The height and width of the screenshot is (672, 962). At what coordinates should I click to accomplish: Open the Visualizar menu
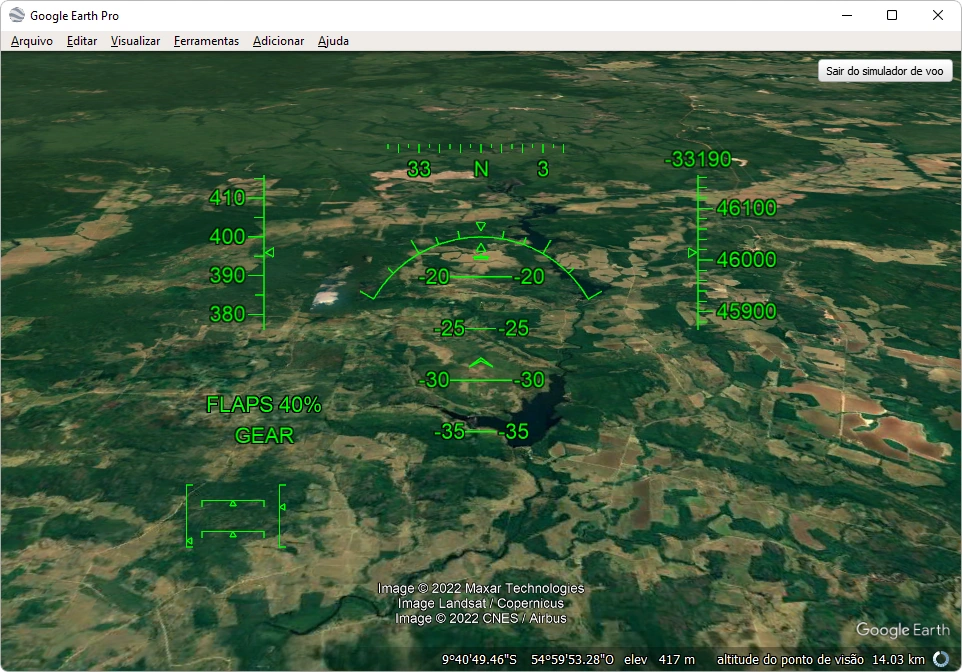pos(135,41)
